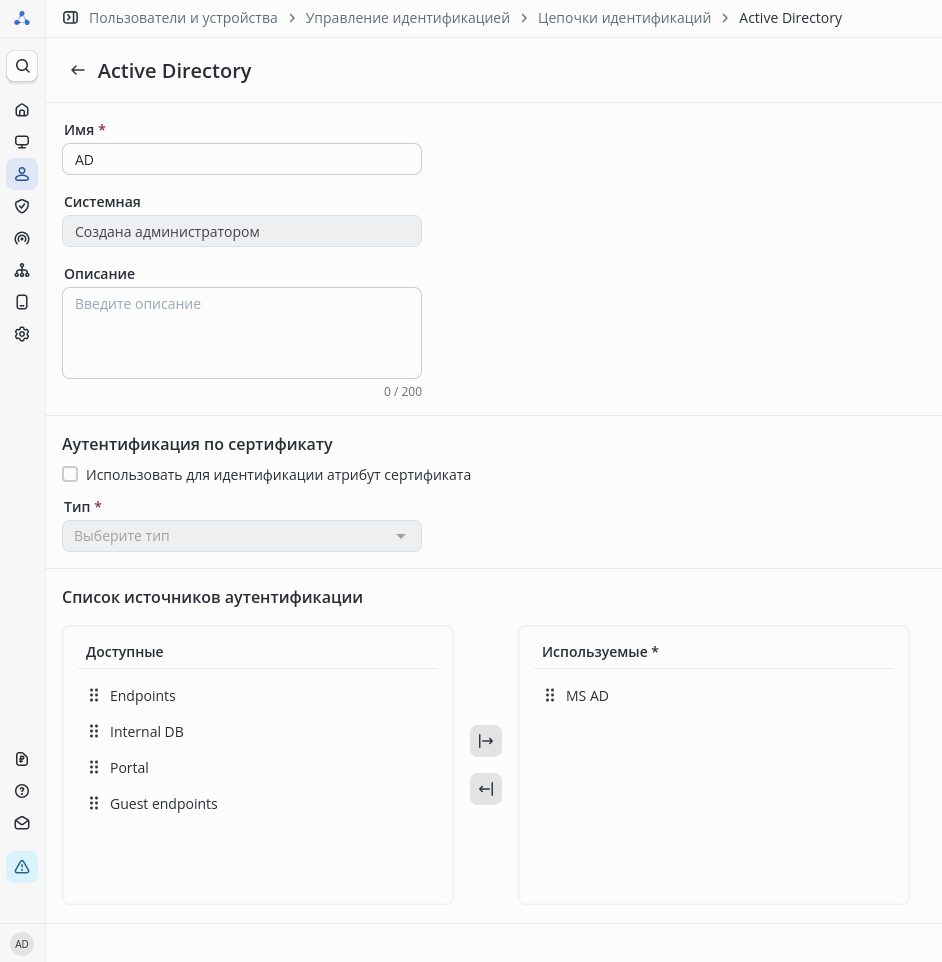This screenshot has height=962, width=942.
Task: Open settings gear icon in sidebar
Action: 22,334
